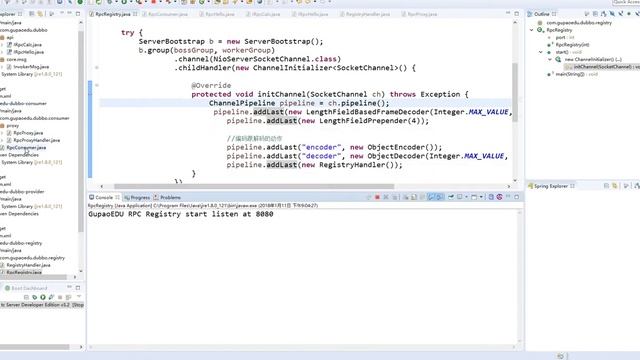Minimize the editor area

(508, 13)
